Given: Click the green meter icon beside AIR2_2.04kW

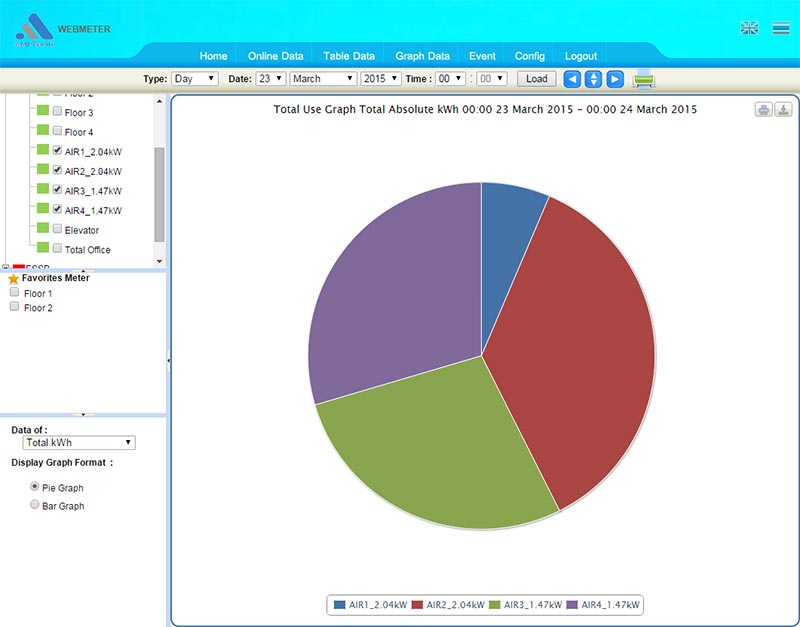Looking at the screenshot, I should pos(43,169).
